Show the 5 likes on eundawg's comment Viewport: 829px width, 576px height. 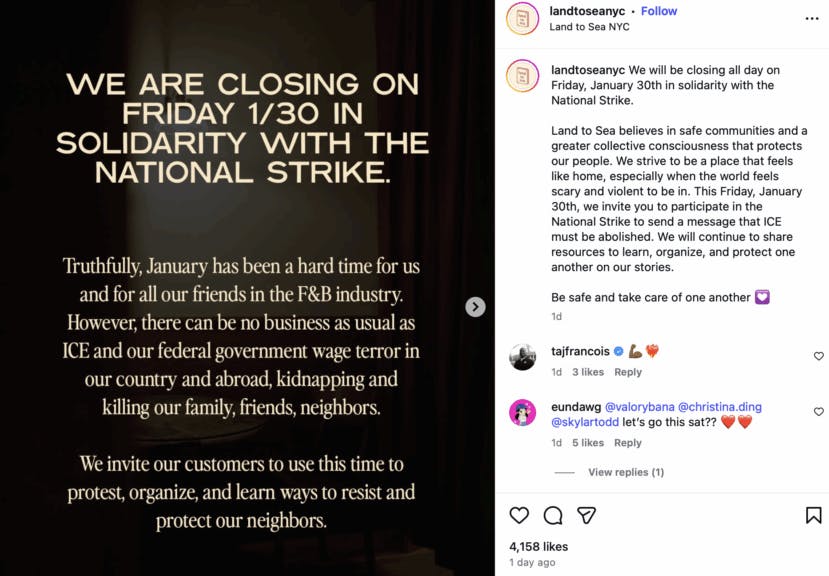point(588,443)
